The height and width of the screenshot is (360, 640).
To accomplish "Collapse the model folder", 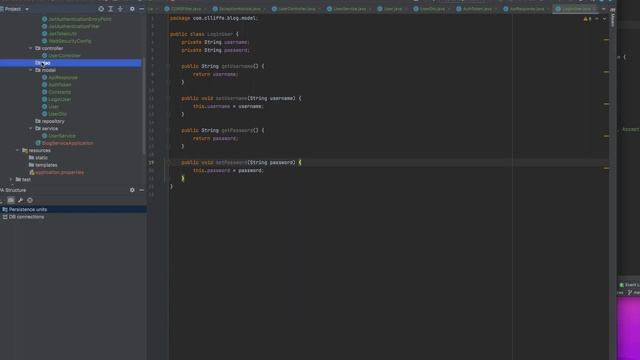I will (31, 70).
